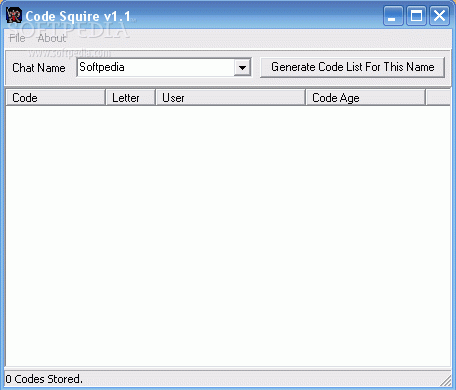Click Generate Code List For This Name
The image size is (456, 390).
point(352,68)
